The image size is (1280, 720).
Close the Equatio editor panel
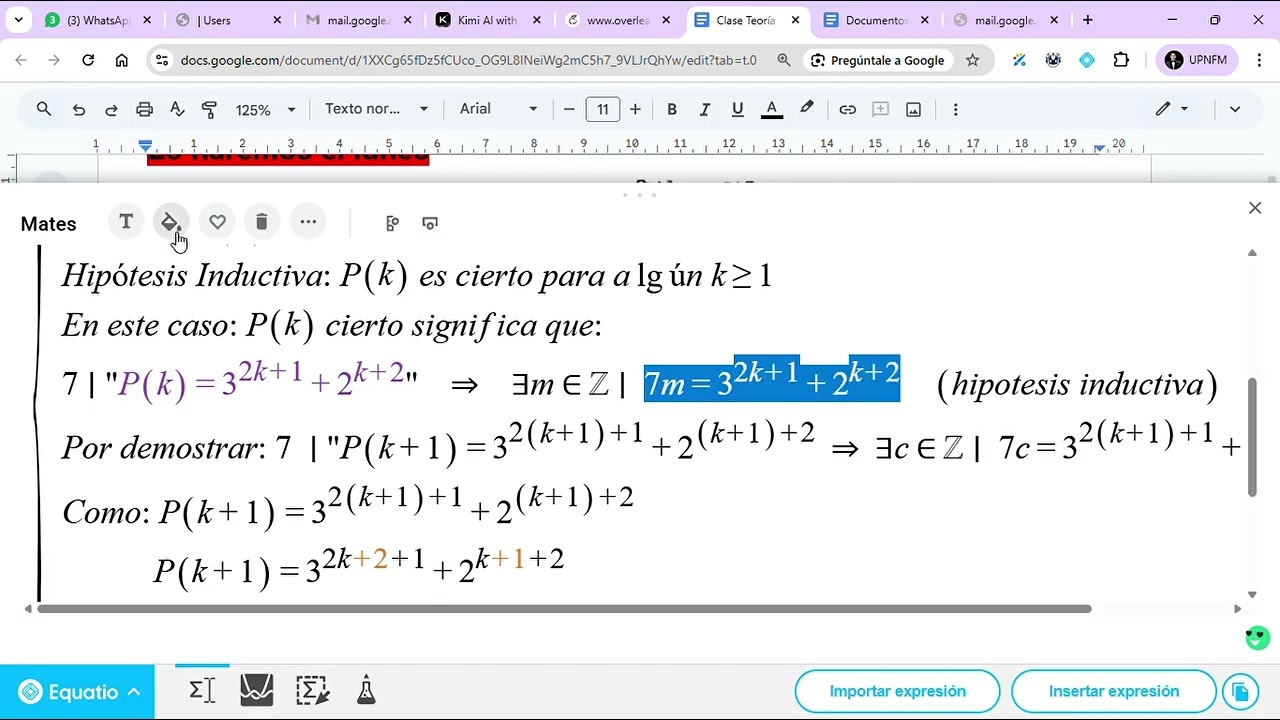pyautogui.click(x=1255, y=208)
